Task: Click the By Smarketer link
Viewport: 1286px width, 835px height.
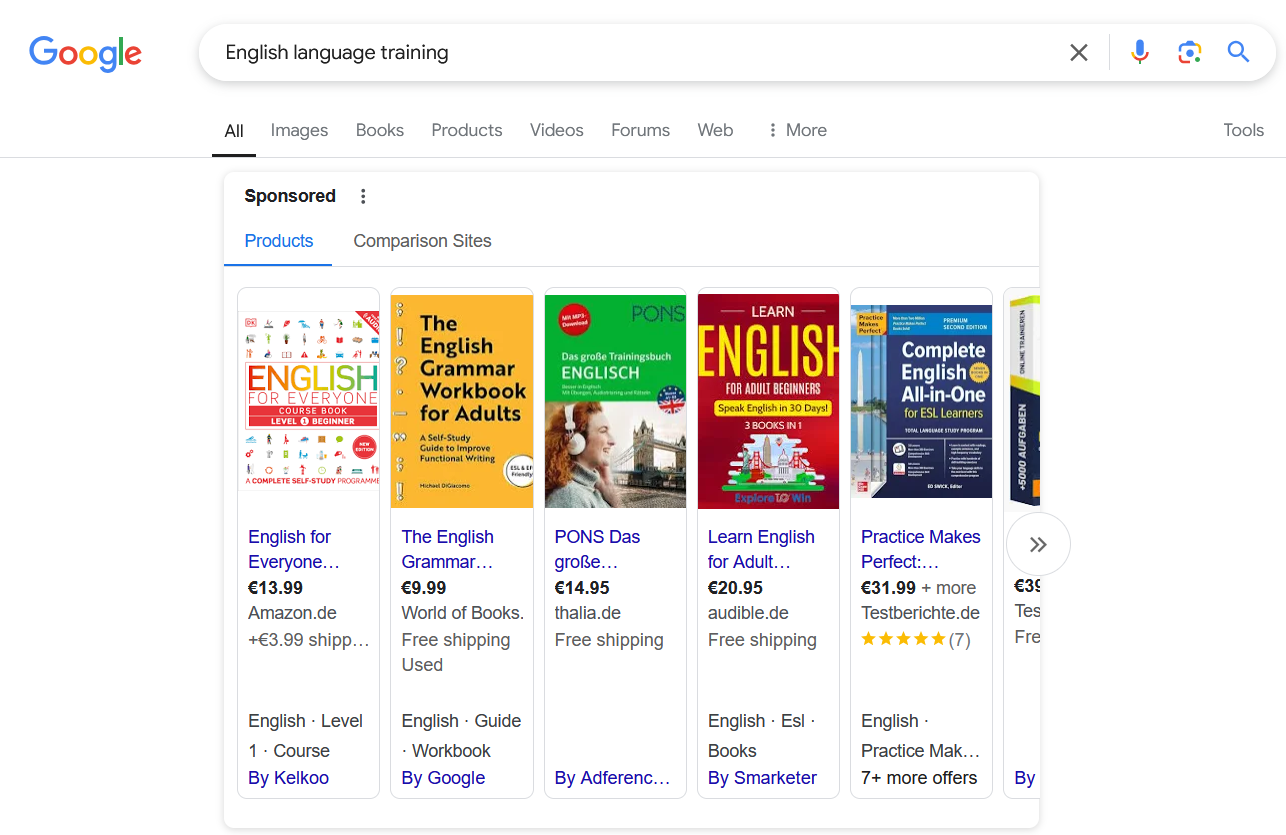Action: 762,778
